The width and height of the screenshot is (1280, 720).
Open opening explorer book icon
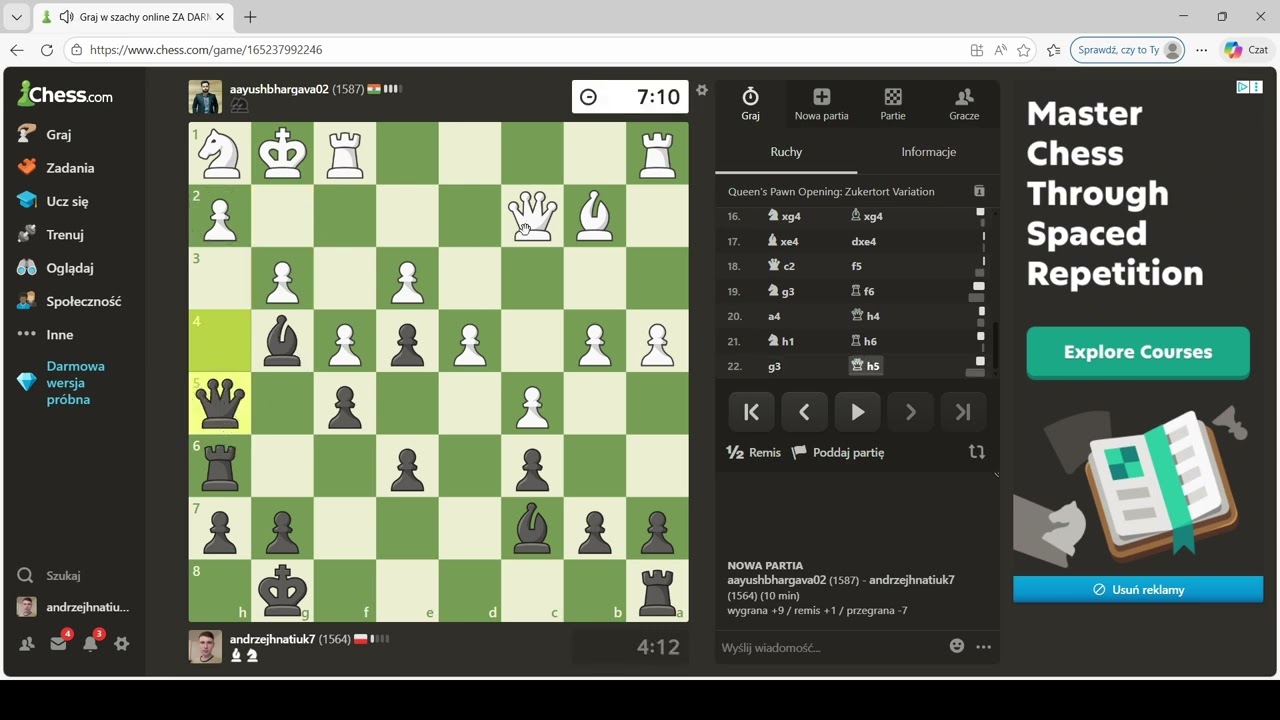pyautogui.click(x=979, y=191)
